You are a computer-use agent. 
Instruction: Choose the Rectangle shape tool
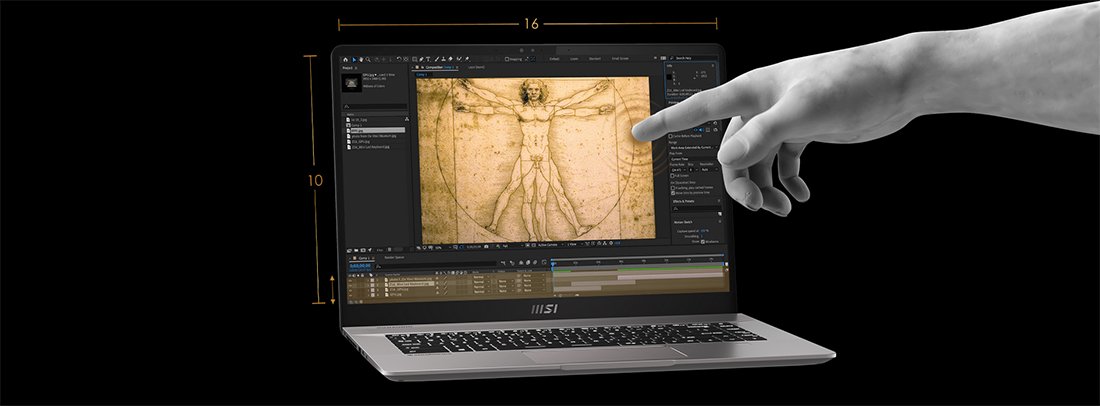[415, 60]
